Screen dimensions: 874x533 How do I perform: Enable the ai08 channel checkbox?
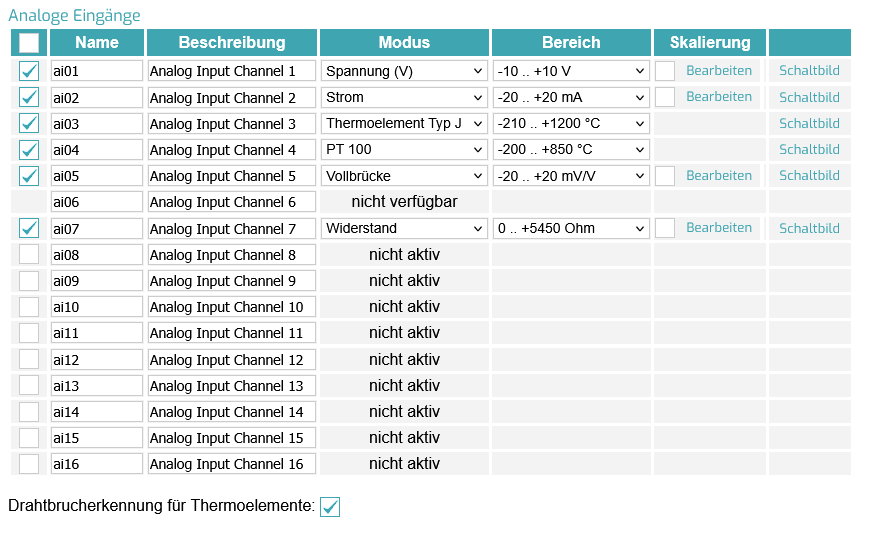coord(29,255)
